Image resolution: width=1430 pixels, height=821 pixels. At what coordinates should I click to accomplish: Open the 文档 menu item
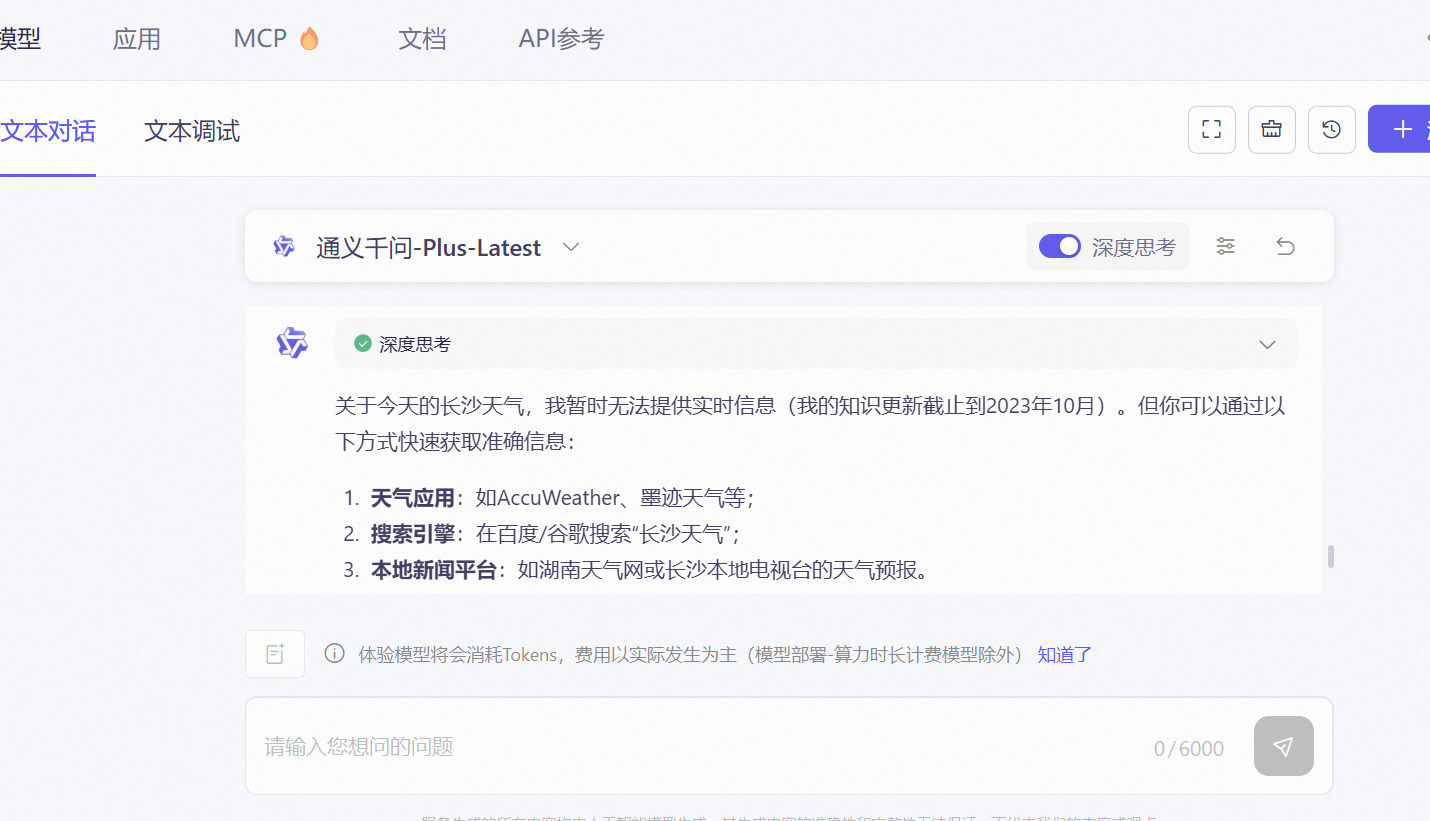(422, 39)
